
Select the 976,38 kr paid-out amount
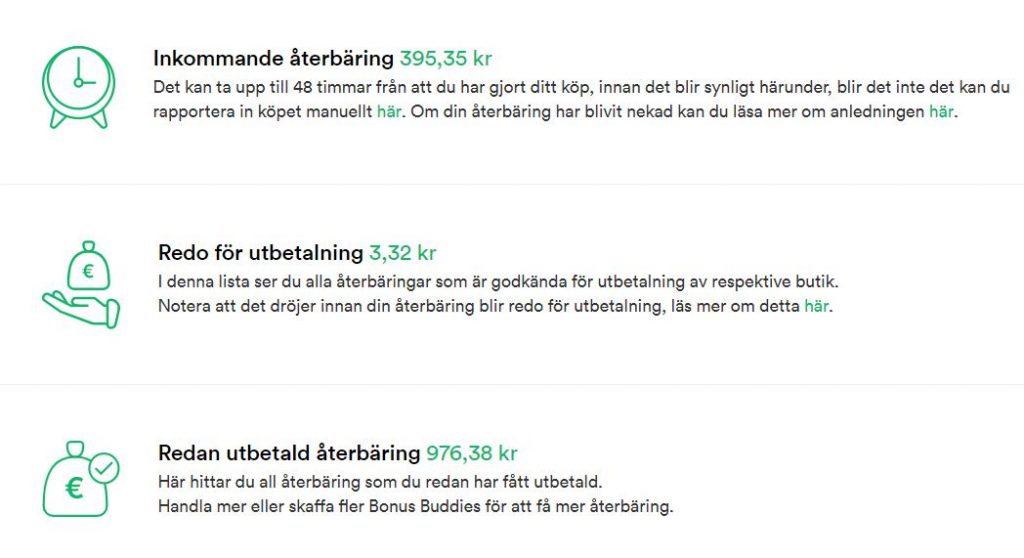[x=472, y=453]
